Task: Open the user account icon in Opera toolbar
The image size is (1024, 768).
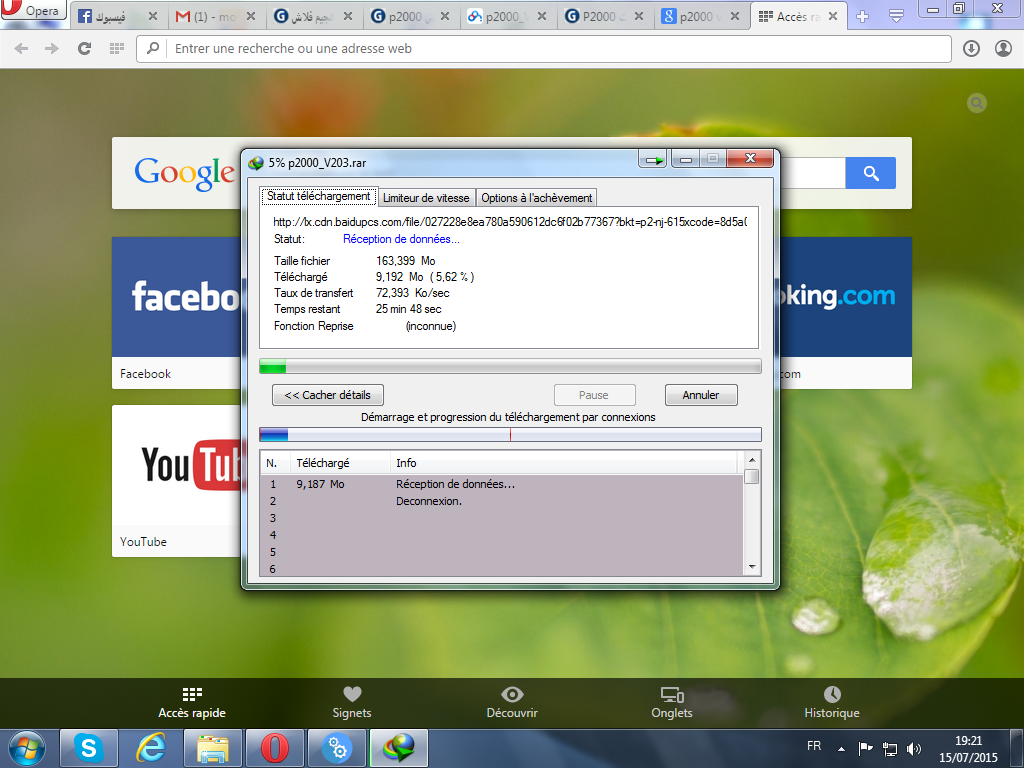Action: (x=1003, y=48)
